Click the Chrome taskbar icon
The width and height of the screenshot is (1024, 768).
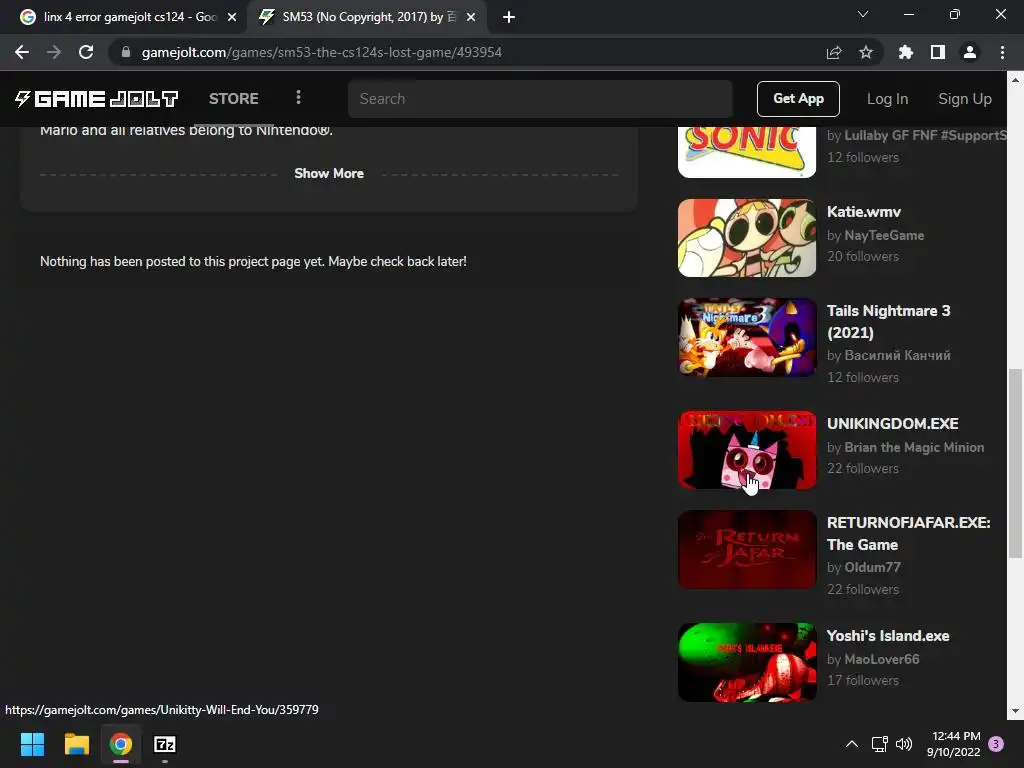[121, 744]
